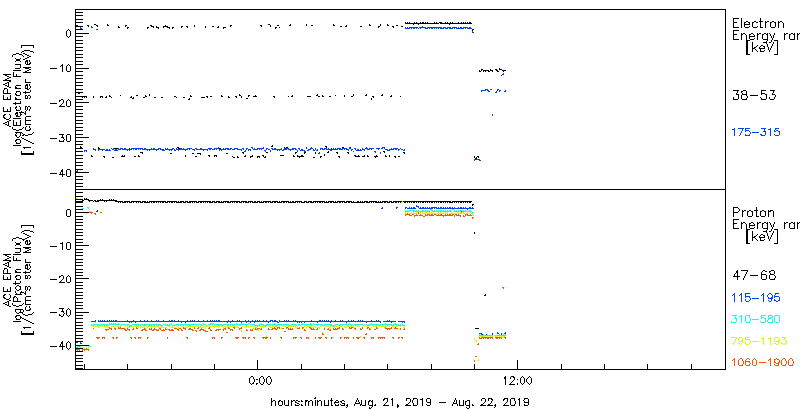Select the orange 1060-1900 proton legend label
Image resolution: width=800 pixels, height=410 pixels.
click(762, 363)
